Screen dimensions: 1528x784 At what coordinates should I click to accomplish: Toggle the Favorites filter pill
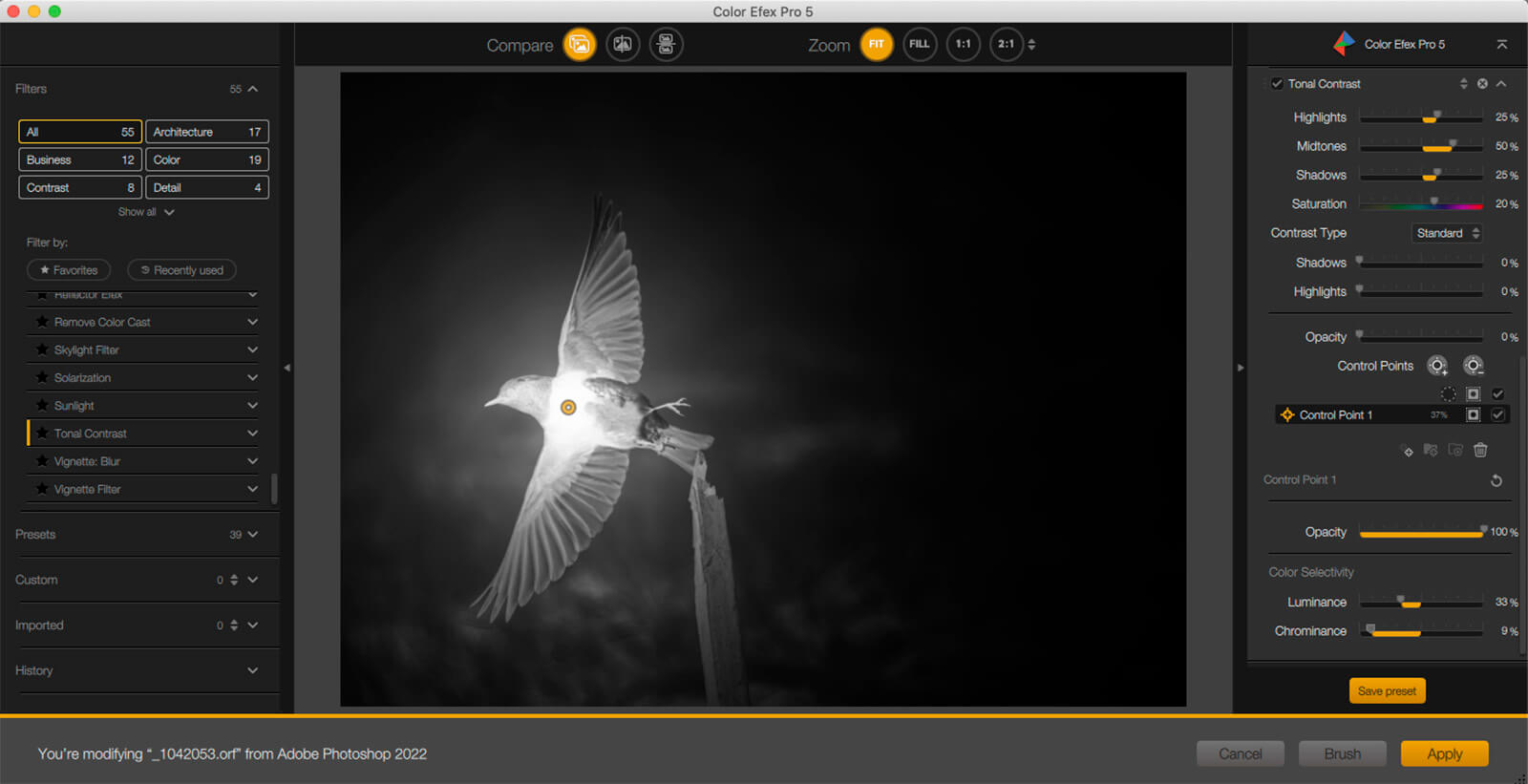(x=69, y=270)
